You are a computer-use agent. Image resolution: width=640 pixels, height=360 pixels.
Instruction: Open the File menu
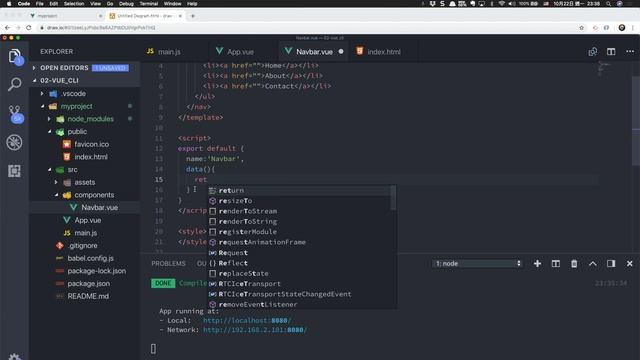point(40,4)
